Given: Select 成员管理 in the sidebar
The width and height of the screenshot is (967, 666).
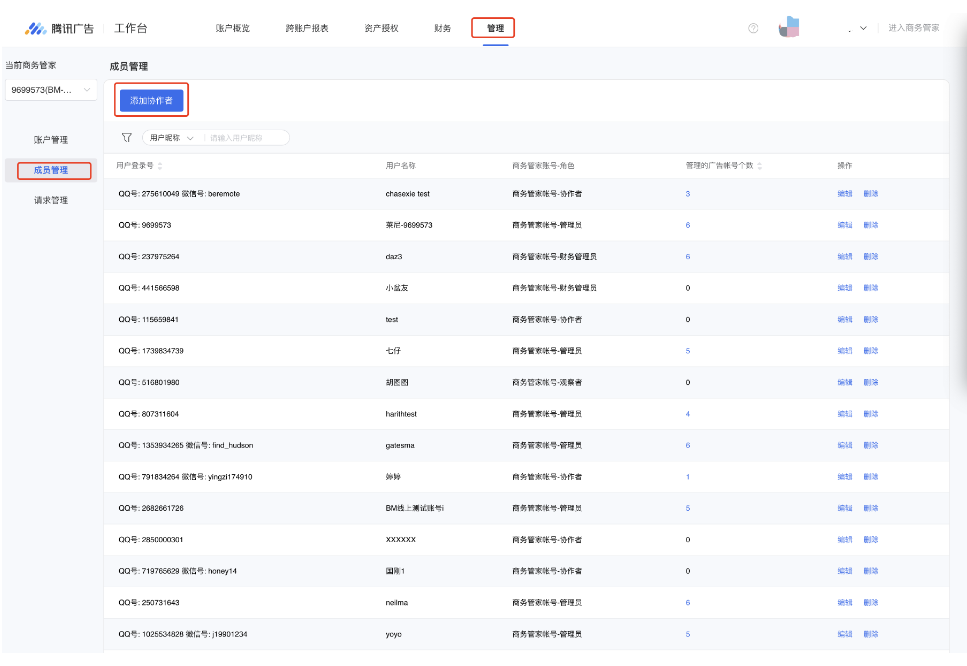Looking at the screenshot, I should (x=52, y=170).
